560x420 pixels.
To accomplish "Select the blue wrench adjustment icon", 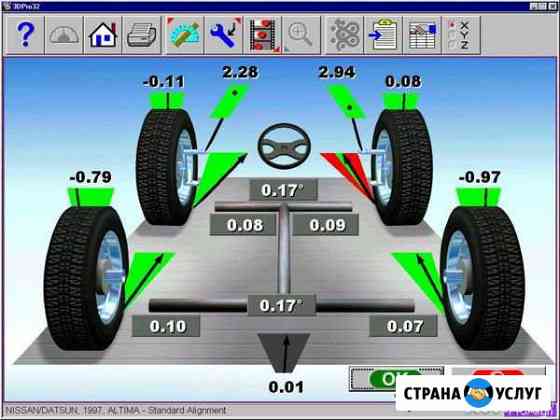I will (x=224, y=35).
